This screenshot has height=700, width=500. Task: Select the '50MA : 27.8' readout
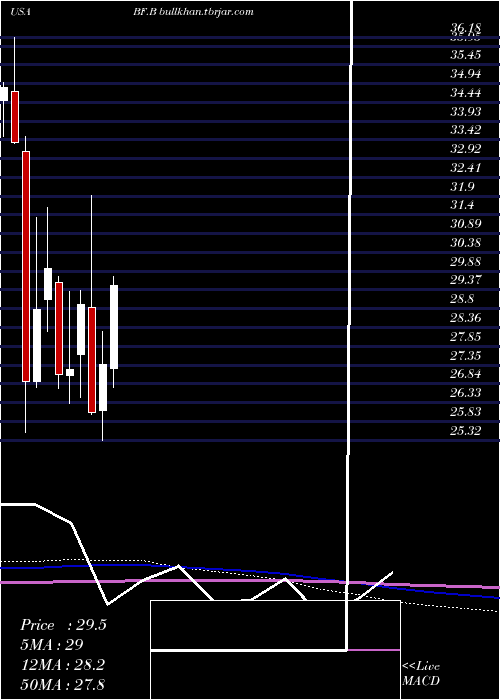pyautogui.click(x=62, y=684)
